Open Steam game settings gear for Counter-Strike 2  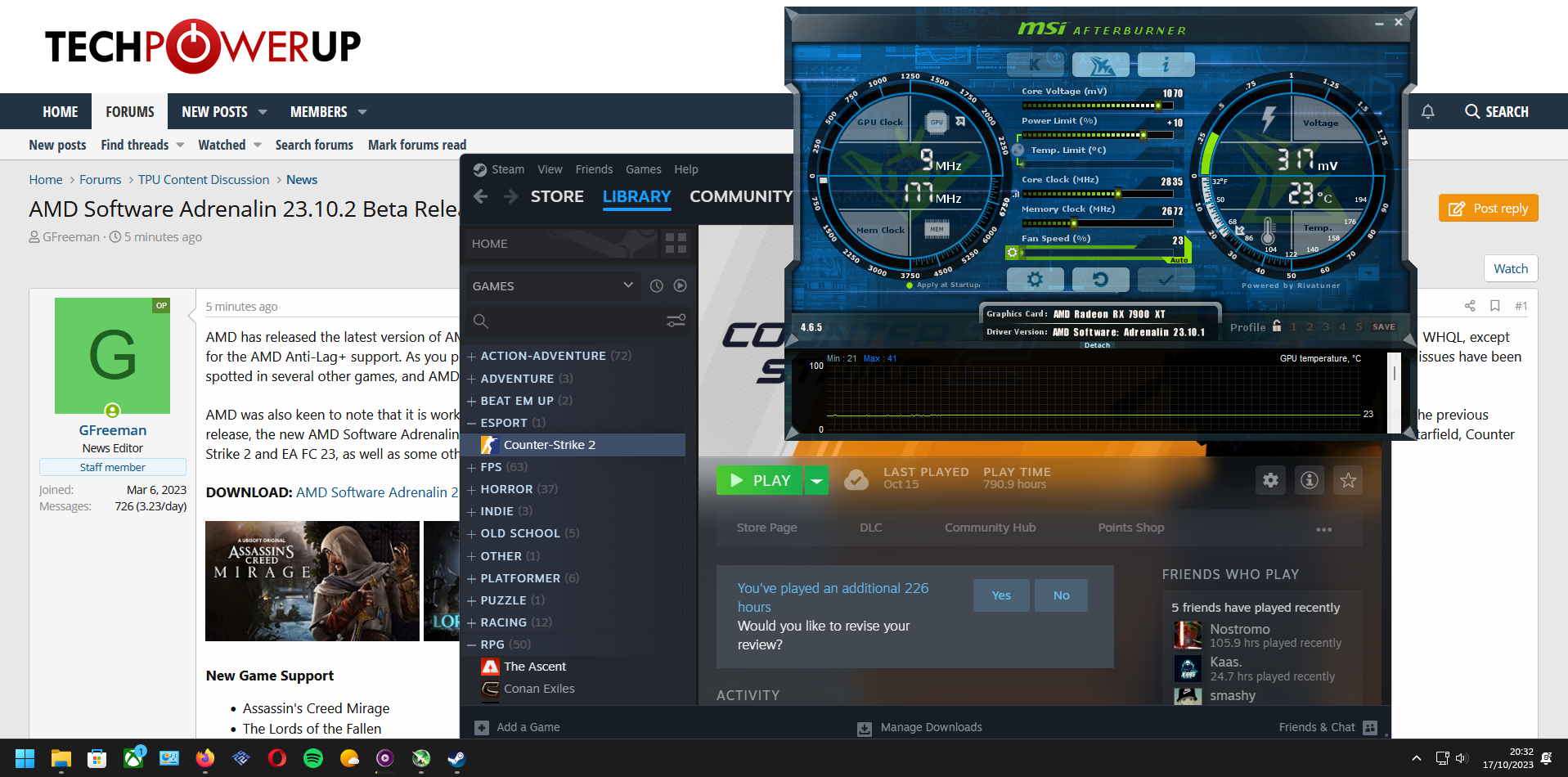[x=1270, y=480]
